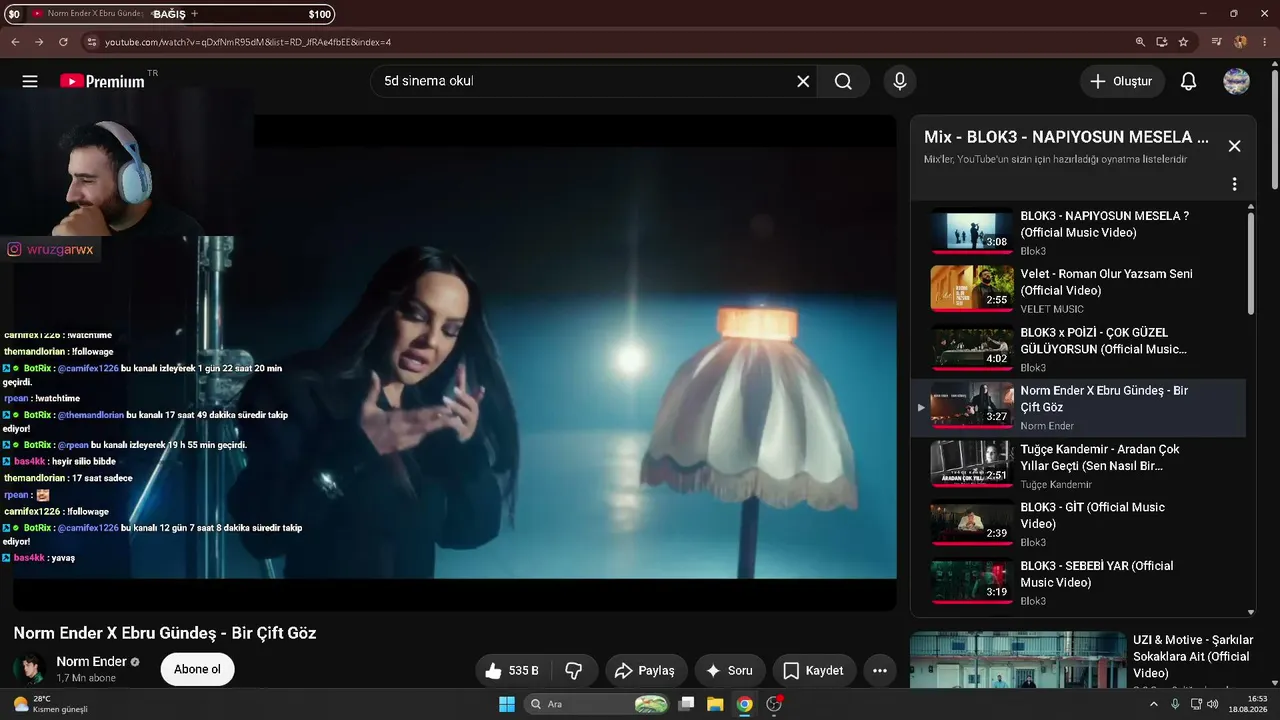Ask about video with Soru button
The height and width of the screenshot is (720, 1280).
click(729, 670)
